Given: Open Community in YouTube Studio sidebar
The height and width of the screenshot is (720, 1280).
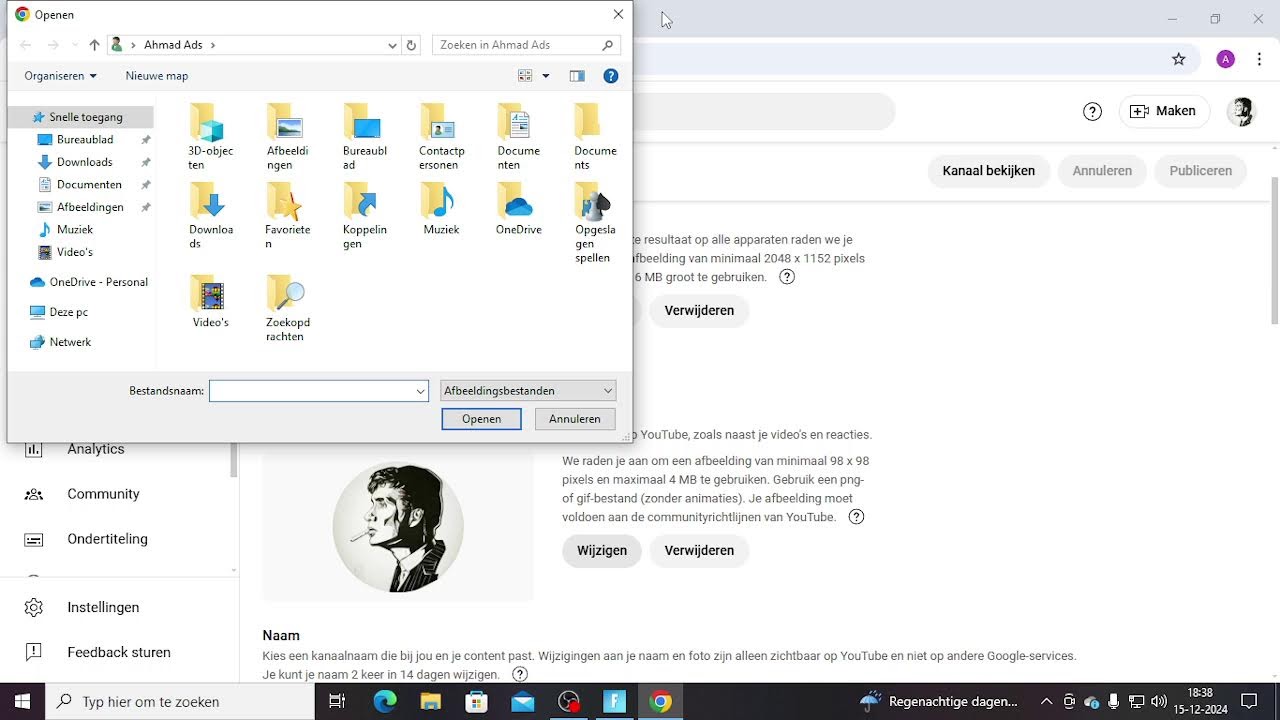Looking at the screenshot, I should coord(103,494).
